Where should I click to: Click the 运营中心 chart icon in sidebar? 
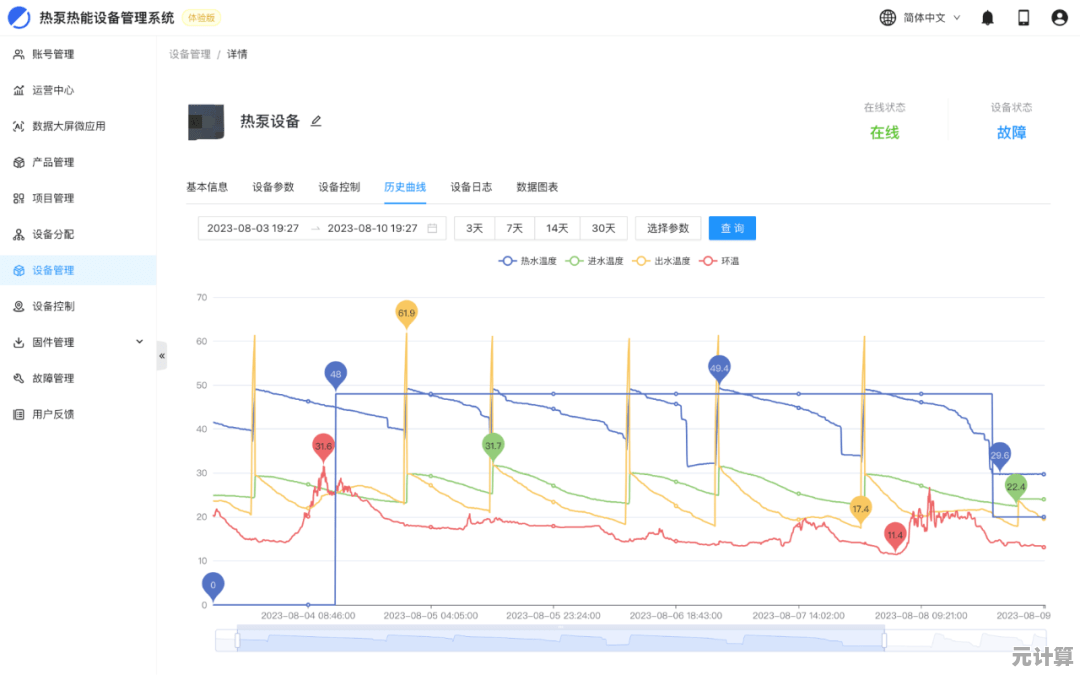pos(18,90)
